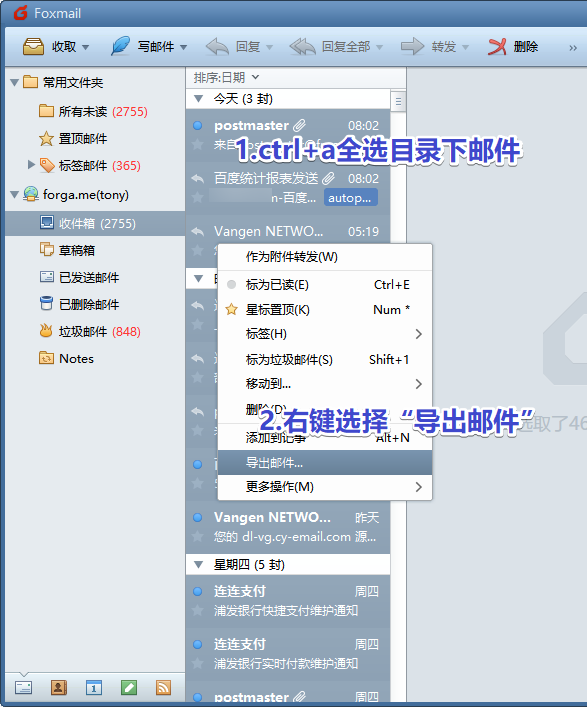Collapse the 今天 (3 封) group
The width and height of the screenshot is (587, 707).
tap(198, 99)
